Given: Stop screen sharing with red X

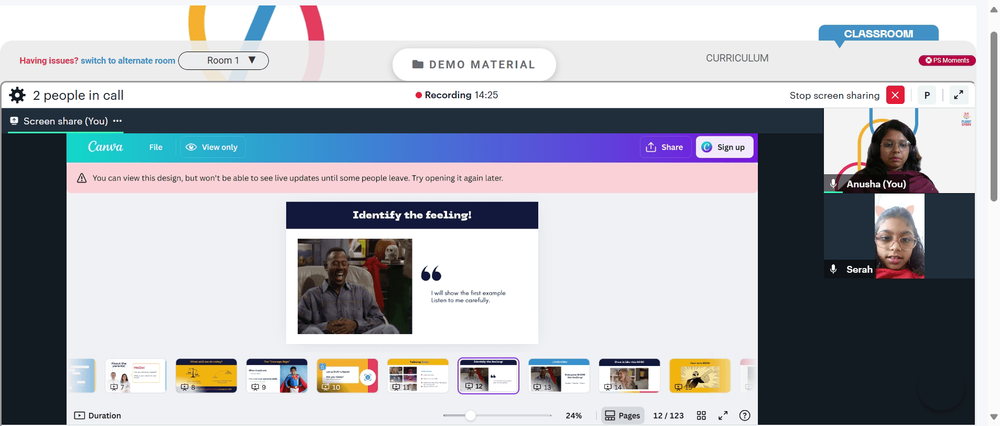Looking at the screenshot, I should 895,96.
